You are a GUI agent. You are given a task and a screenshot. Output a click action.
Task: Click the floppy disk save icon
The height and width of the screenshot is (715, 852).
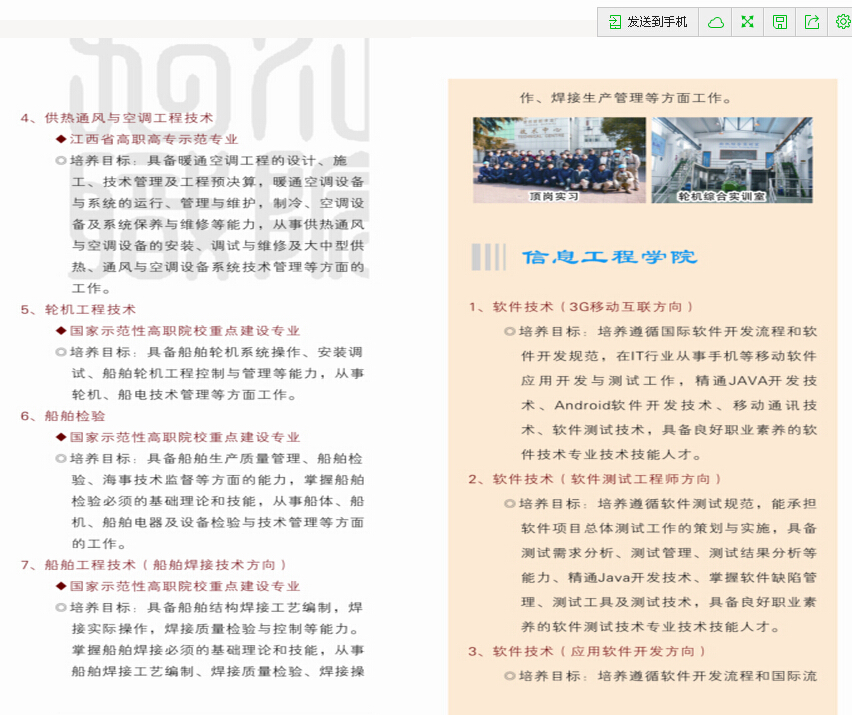coord(780,22)
